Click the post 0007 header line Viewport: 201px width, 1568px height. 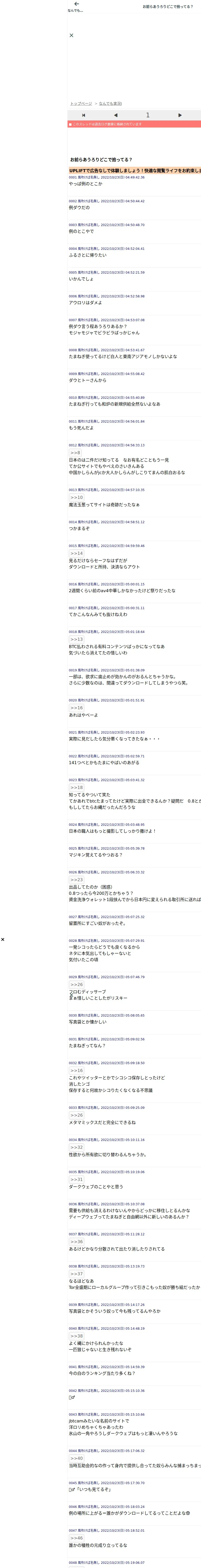107,320
